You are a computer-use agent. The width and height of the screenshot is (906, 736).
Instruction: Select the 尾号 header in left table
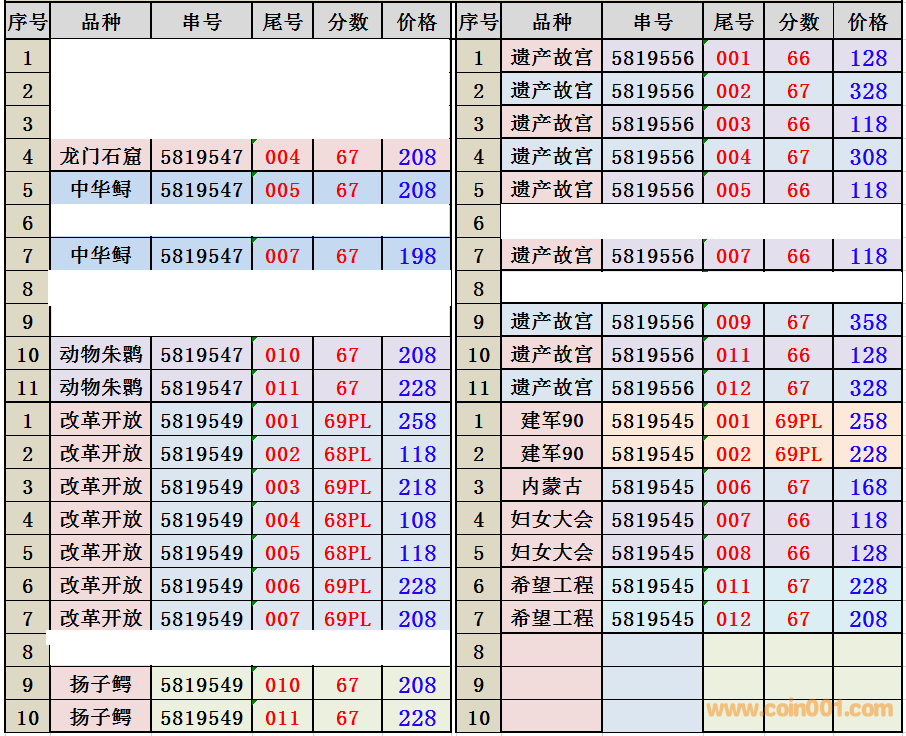pos(282,22)
